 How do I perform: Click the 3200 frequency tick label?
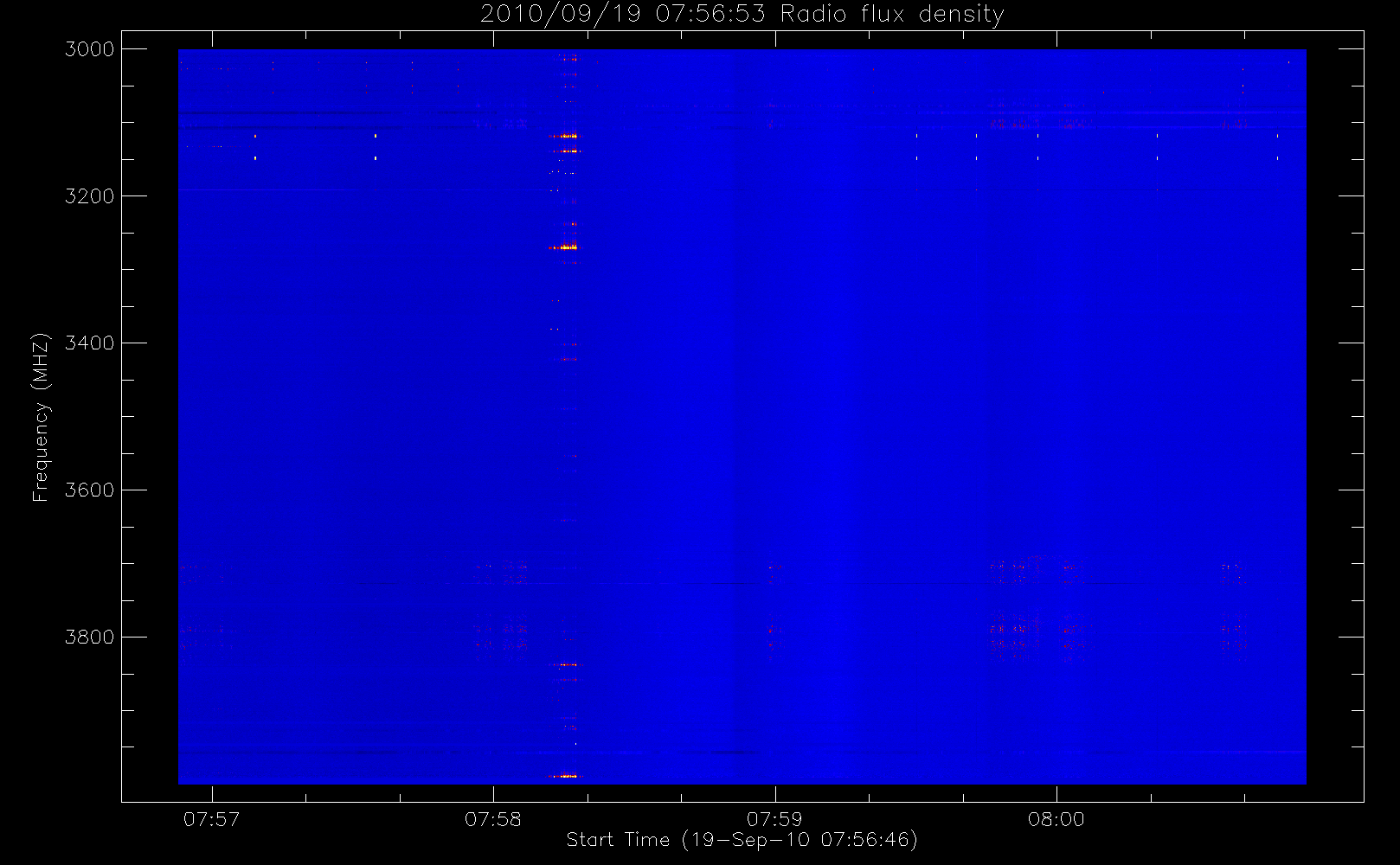(x=90, y=196)
